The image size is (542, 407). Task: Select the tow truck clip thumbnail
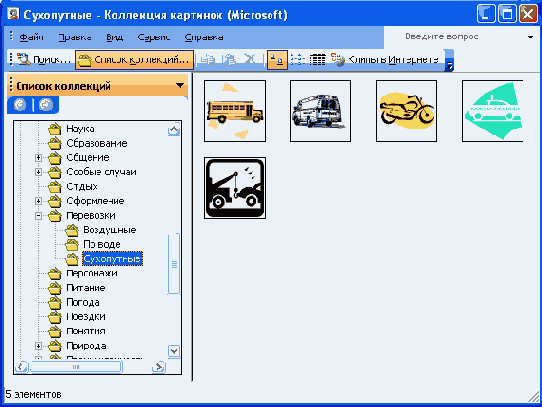coord(235,188)
